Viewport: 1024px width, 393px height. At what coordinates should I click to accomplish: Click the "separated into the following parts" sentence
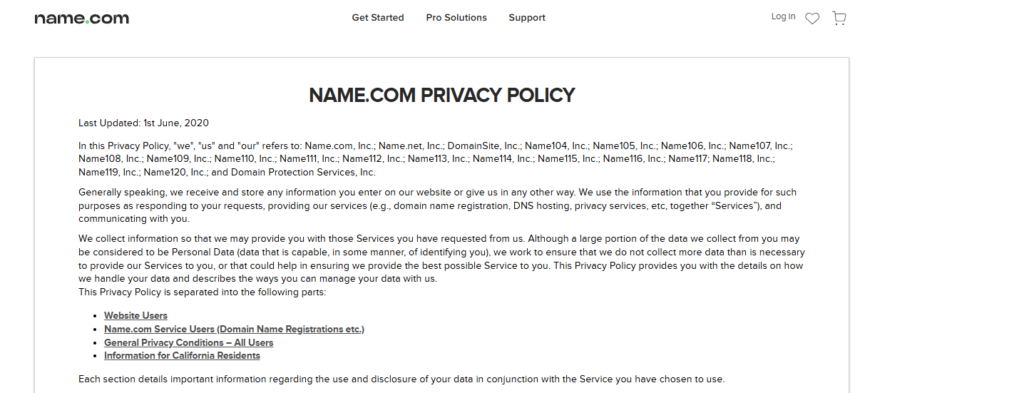[202, 292]
